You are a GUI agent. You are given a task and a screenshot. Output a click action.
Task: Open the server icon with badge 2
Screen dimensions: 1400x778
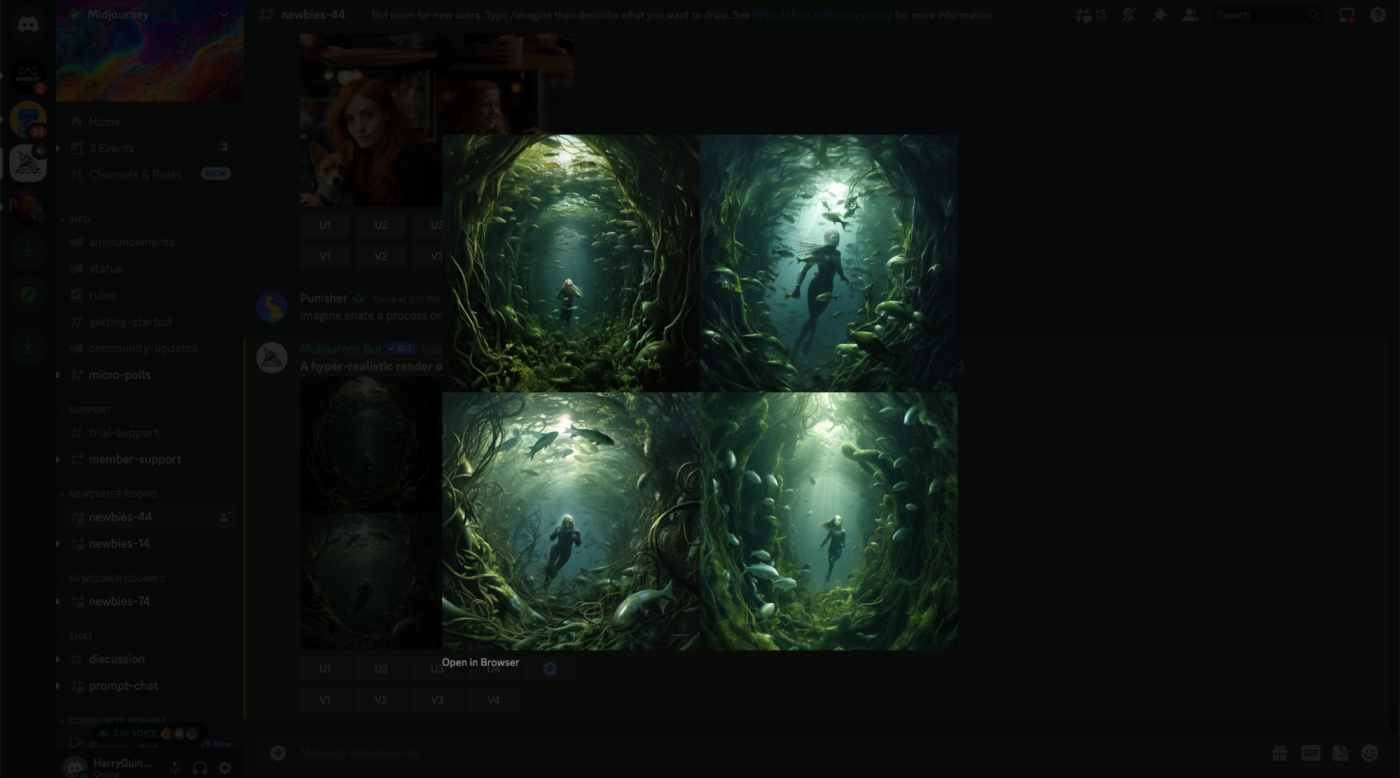[28, 76]
